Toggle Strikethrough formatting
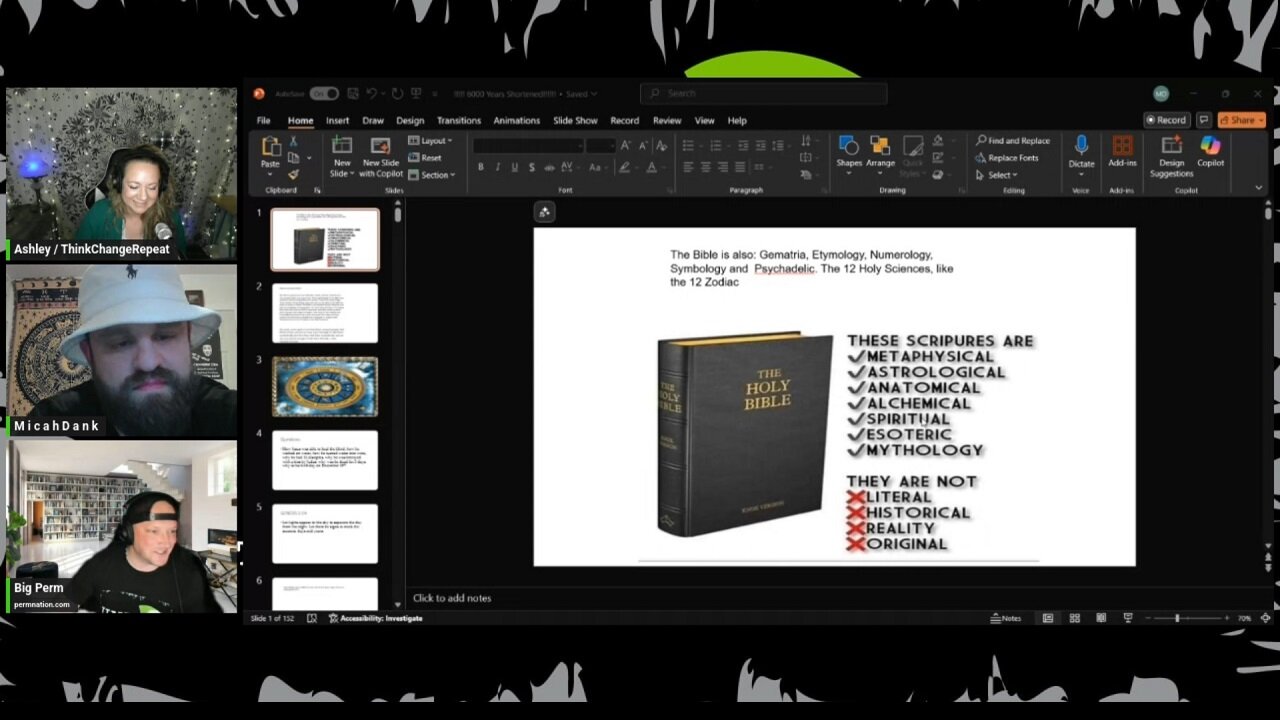This screenshot has height=720, width=1280. pyautogui.click(x=548, y=167)
